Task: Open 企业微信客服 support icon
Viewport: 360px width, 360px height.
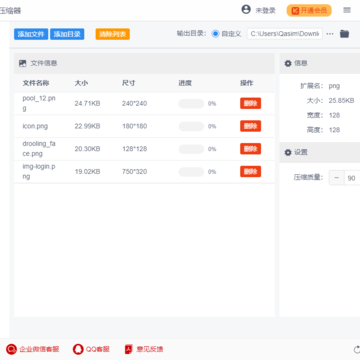Action: click(x=11, y=349)
